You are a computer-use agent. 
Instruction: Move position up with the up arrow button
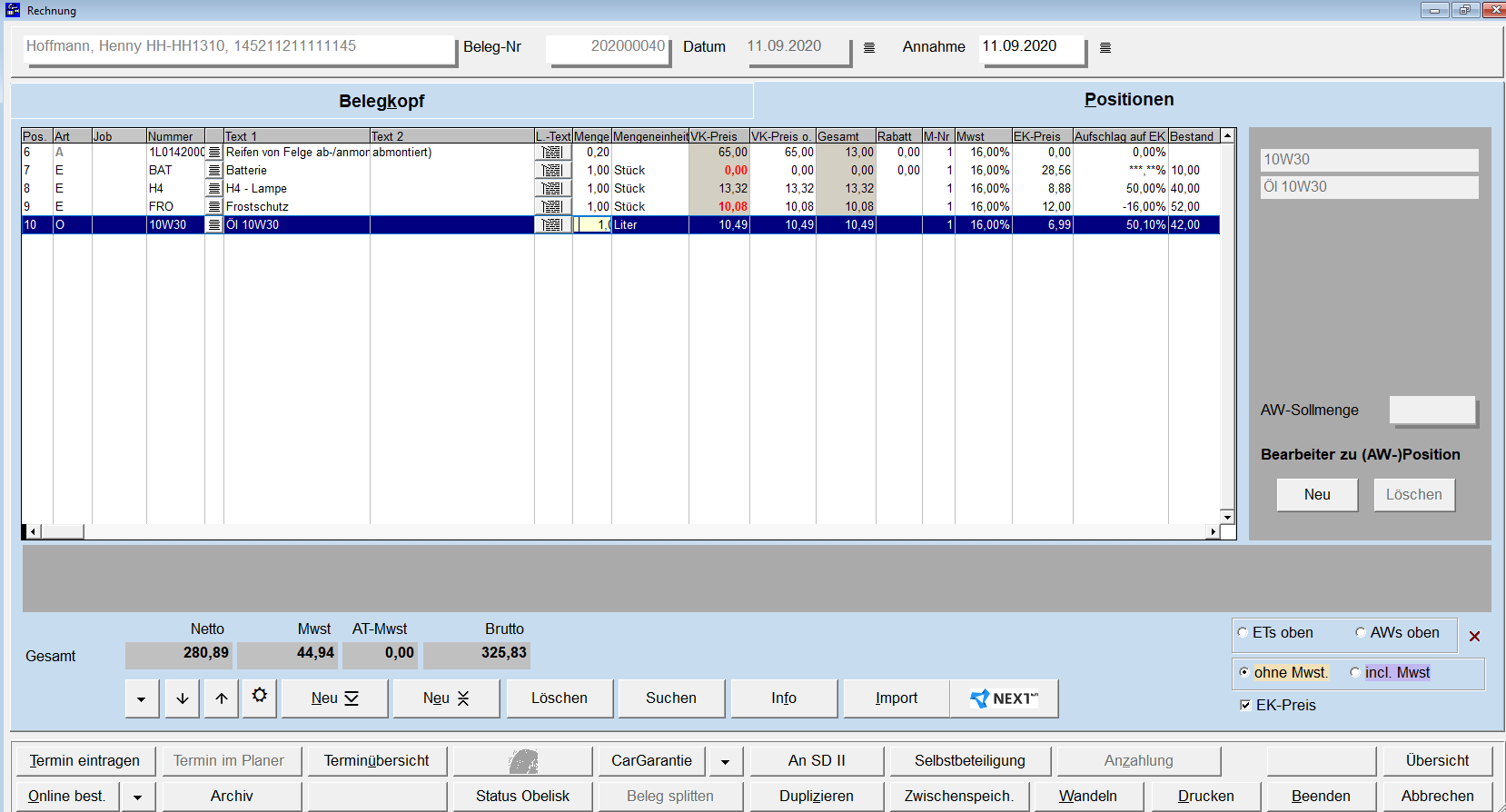[222, 698]
